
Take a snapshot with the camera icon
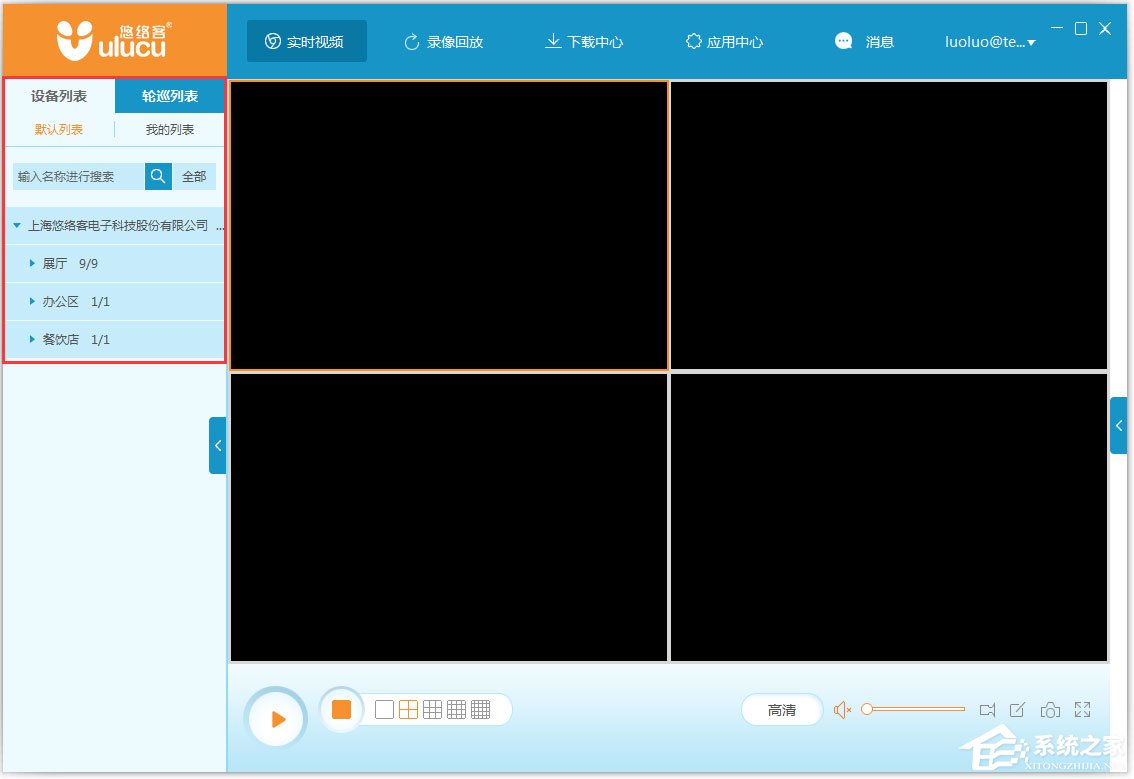[1050, 709]
